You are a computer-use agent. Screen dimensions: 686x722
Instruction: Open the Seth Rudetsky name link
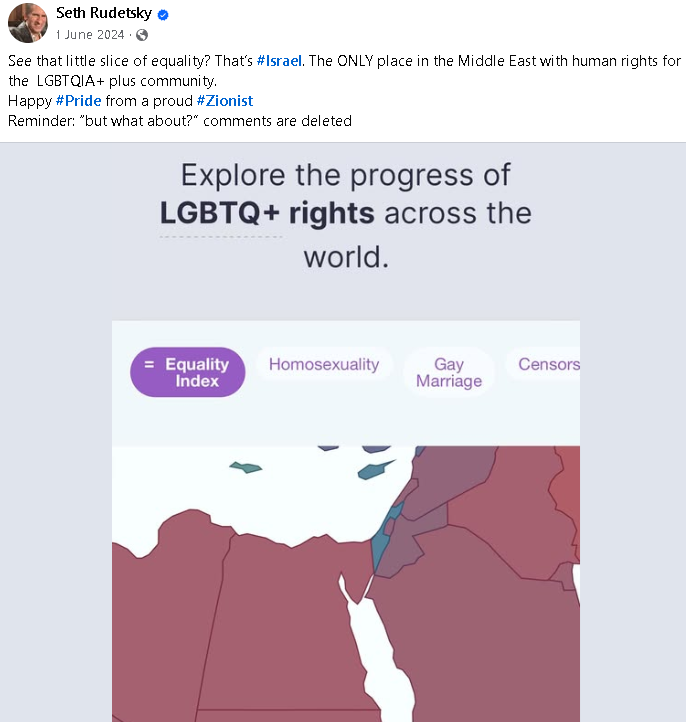(104, 13)
